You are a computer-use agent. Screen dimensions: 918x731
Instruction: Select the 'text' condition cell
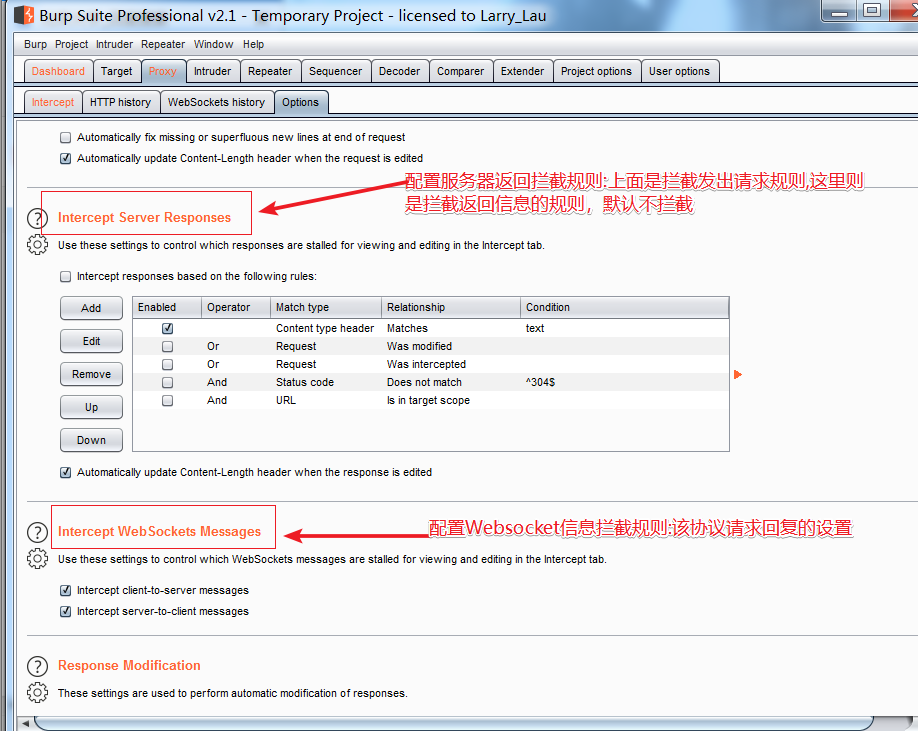[x=625, y=328]
